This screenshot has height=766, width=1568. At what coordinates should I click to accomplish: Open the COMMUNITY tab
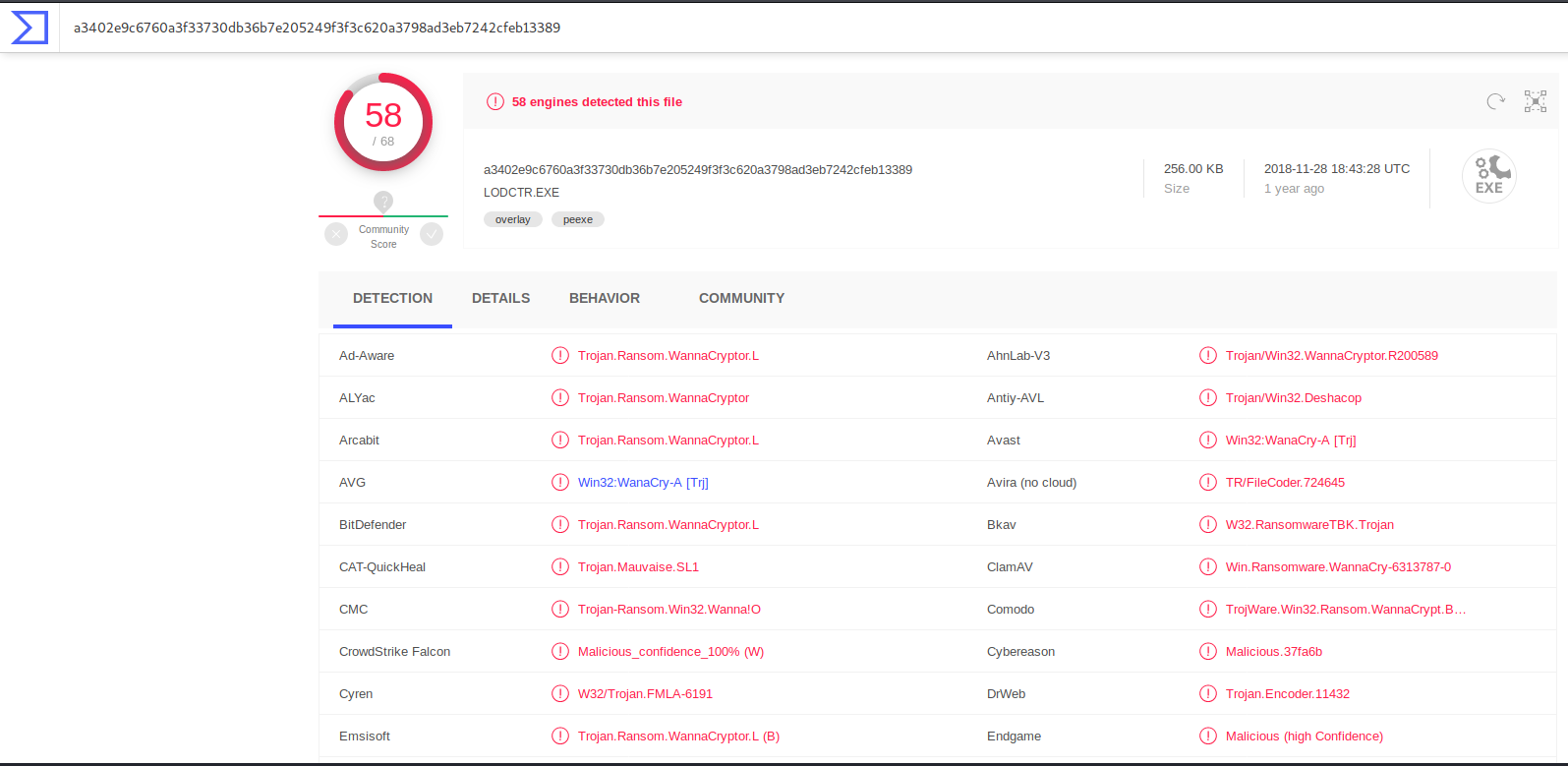tap(741, 298)
